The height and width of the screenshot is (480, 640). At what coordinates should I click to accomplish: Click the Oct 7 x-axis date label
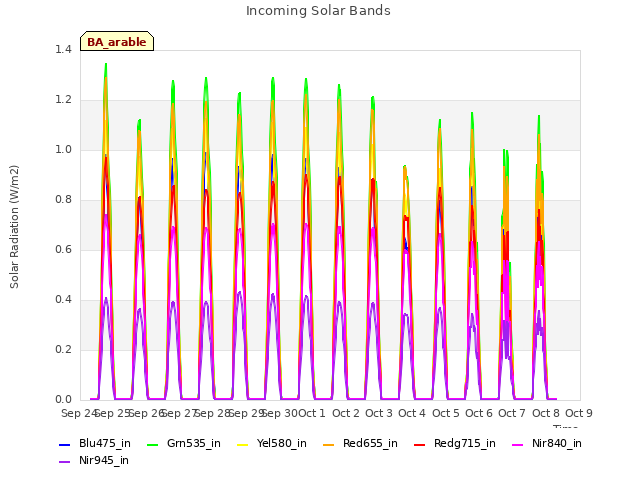click(512, 413)
